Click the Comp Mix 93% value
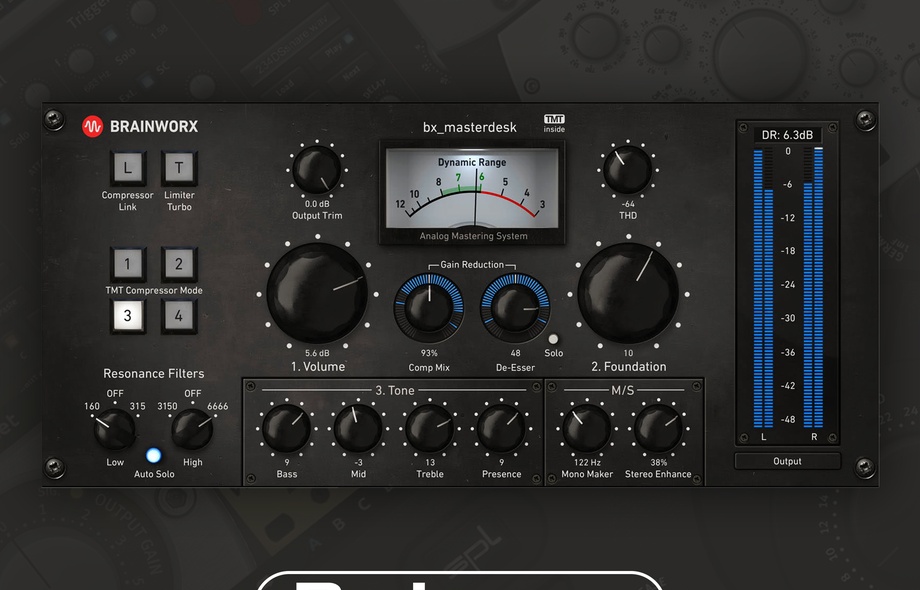Screen dimensions: 920x590 click(x=429, y=353)
